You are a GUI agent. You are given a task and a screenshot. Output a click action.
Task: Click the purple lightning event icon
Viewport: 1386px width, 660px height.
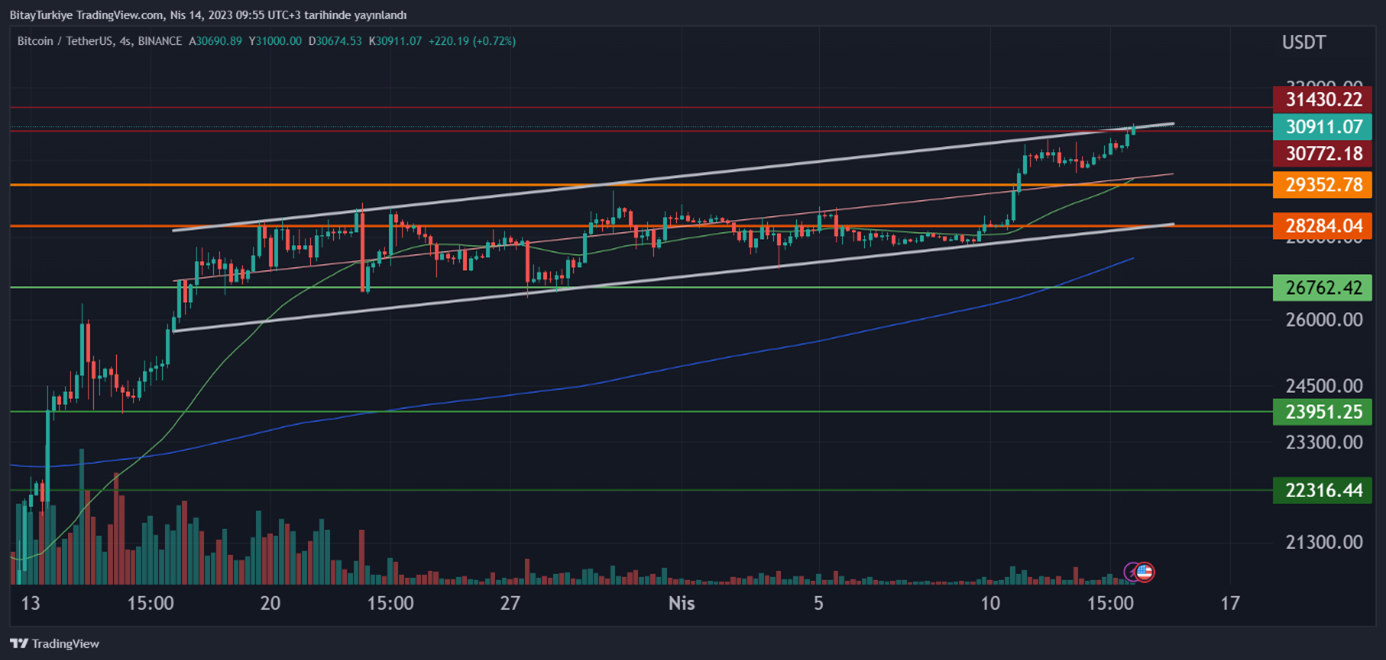(x=1132, y=572)
